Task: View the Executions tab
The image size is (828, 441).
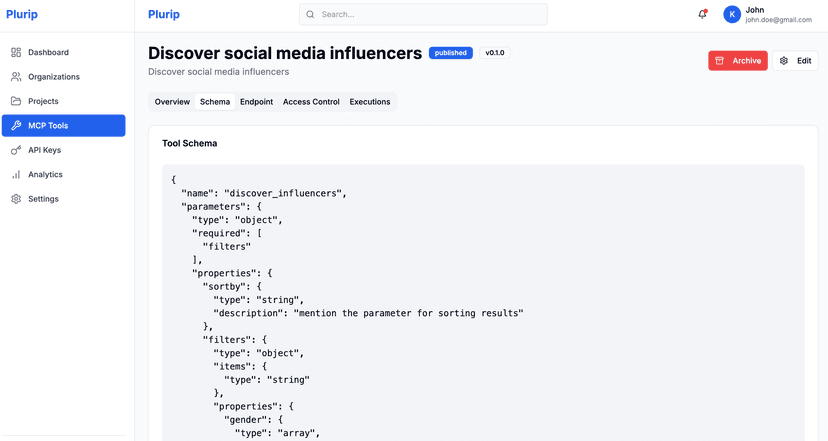Action: 370,102
